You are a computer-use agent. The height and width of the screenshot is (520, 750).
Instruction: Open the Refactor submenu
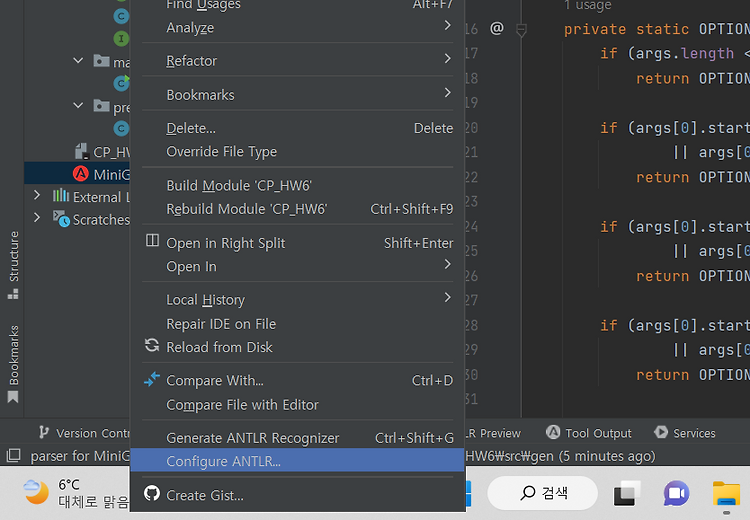point(298,61)
